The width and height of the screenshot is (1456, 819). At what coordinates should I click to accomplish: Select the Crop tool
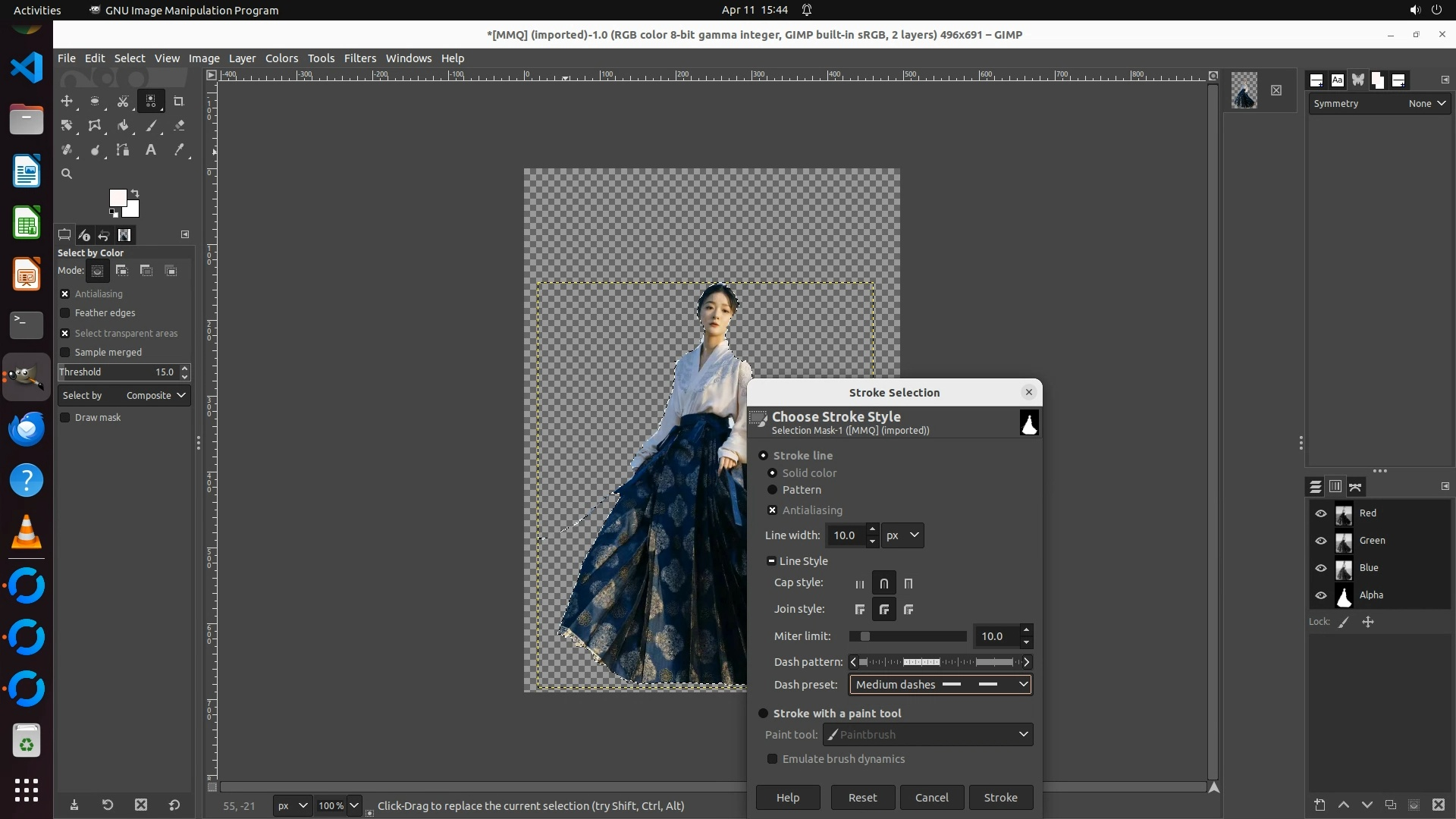pos(179,102)
